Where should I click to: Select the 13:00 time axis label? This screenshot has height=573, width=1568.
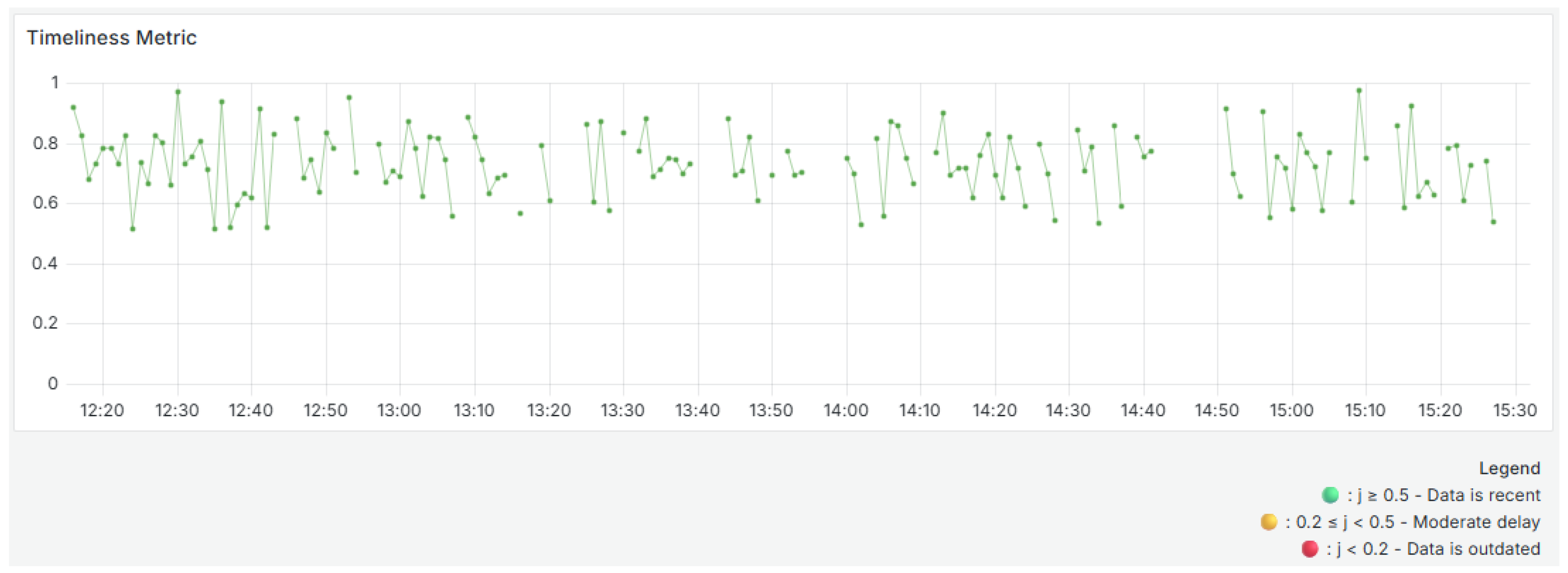click(x=399, y=411)
